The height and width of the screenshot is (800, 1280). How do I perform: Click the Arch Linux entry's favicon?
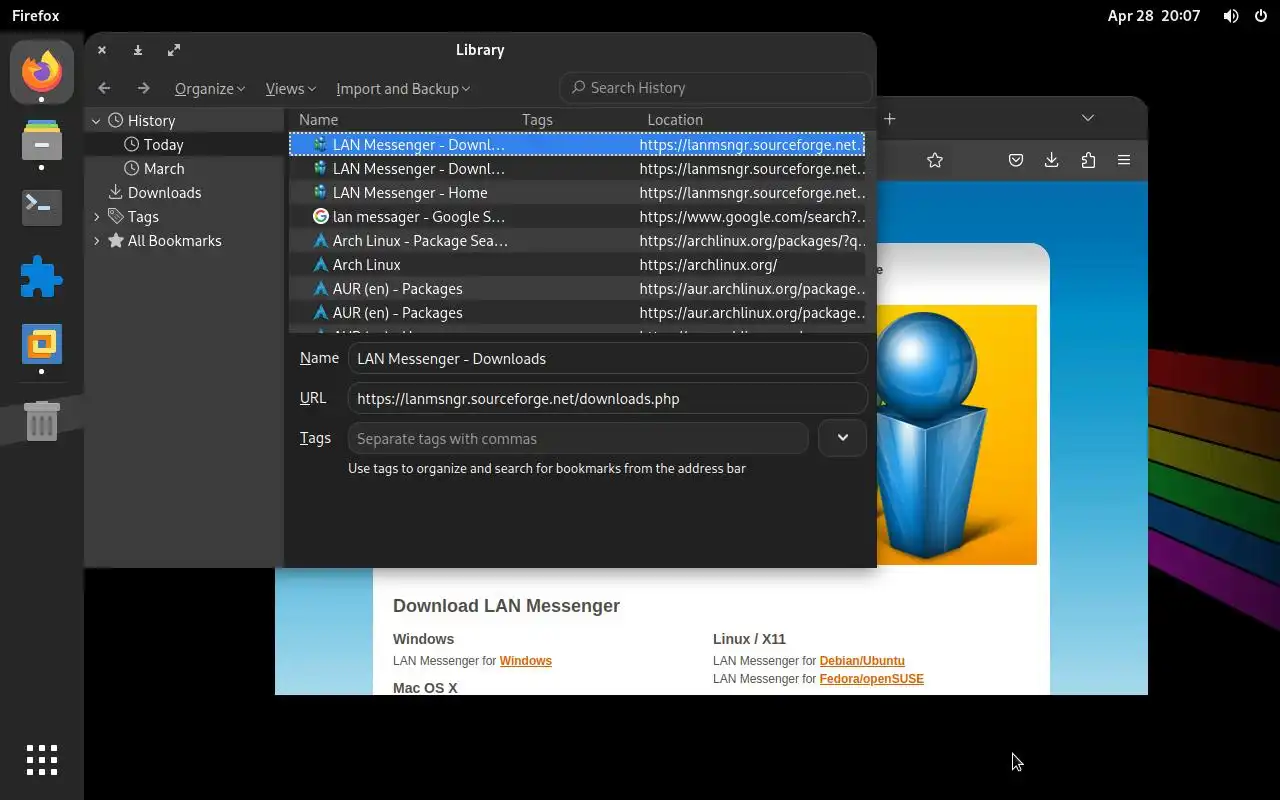(320, 264)
